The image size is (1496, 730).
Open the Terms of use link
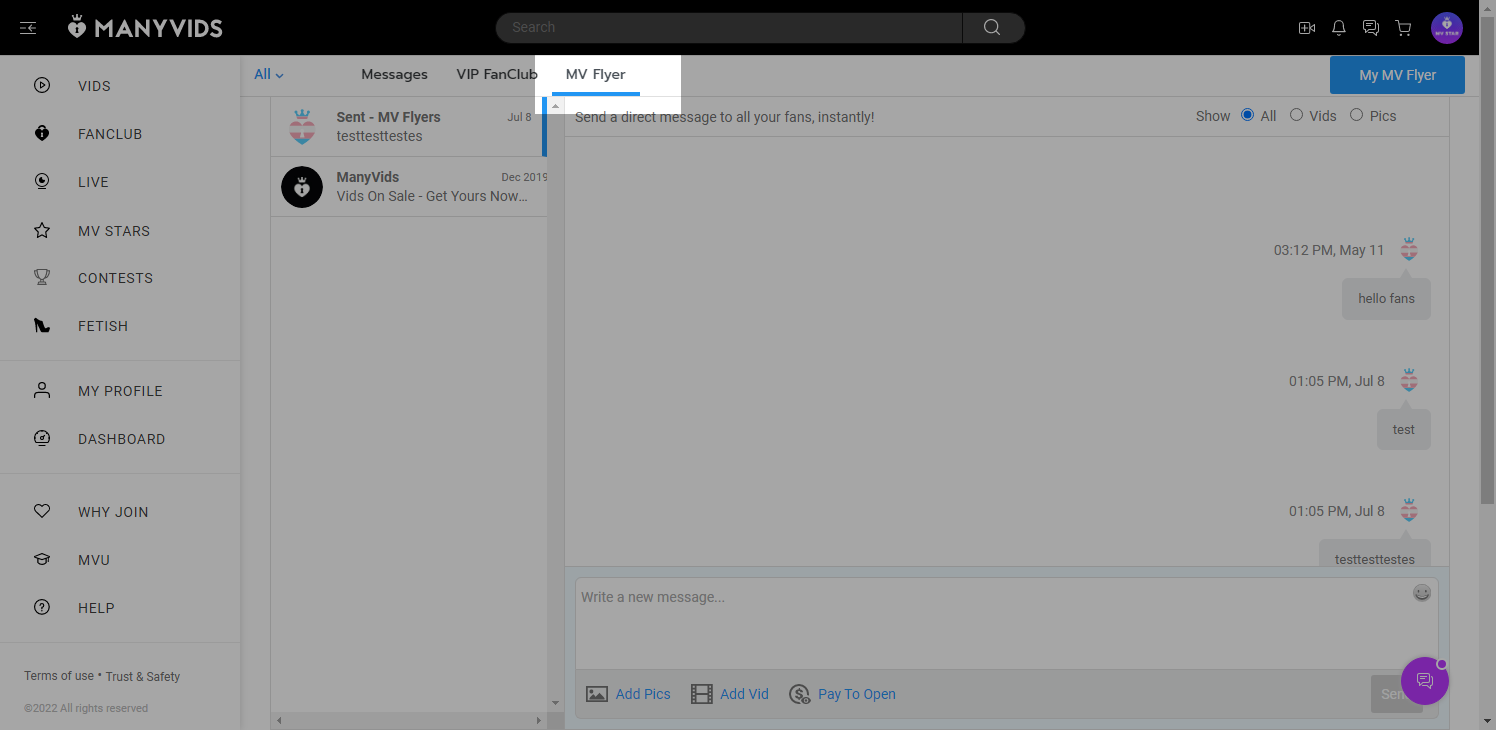tap(59, 676)
